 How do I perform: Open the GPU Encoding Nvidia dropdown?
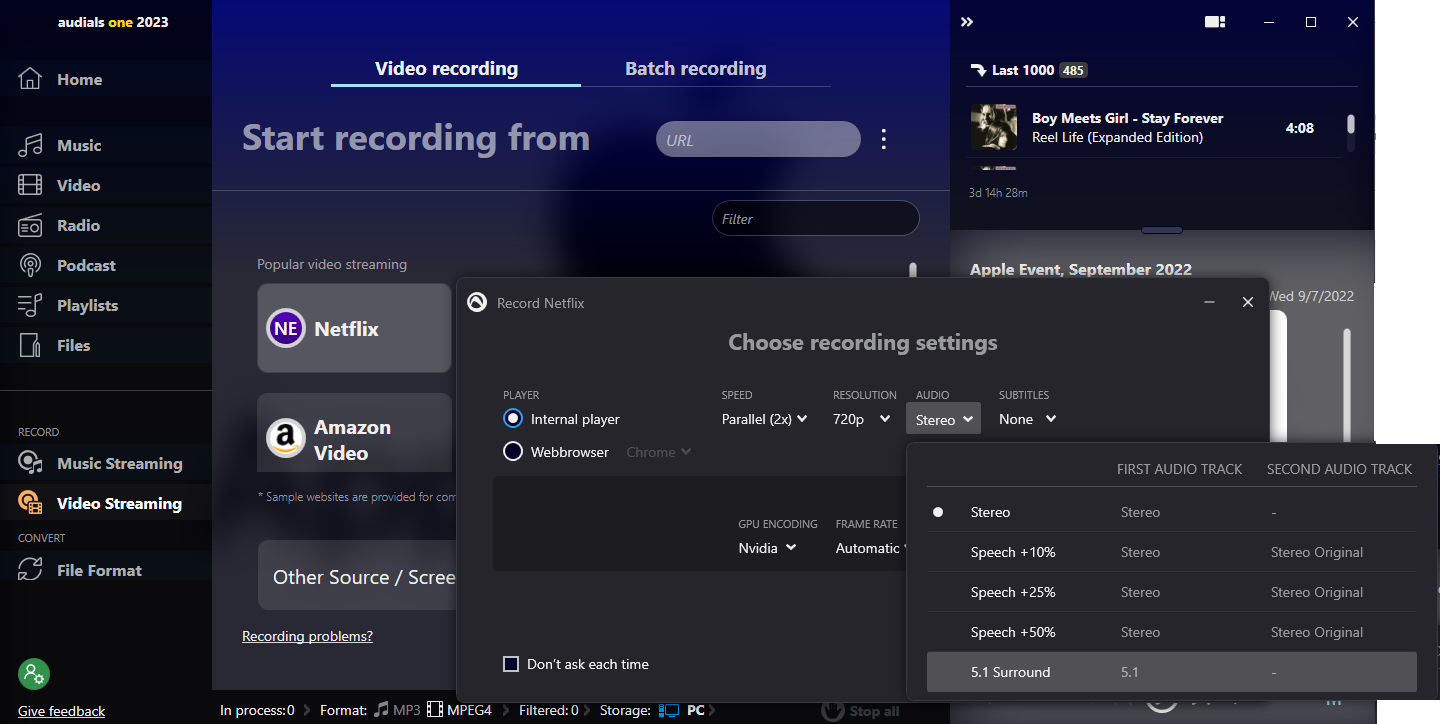coord(768,548)
